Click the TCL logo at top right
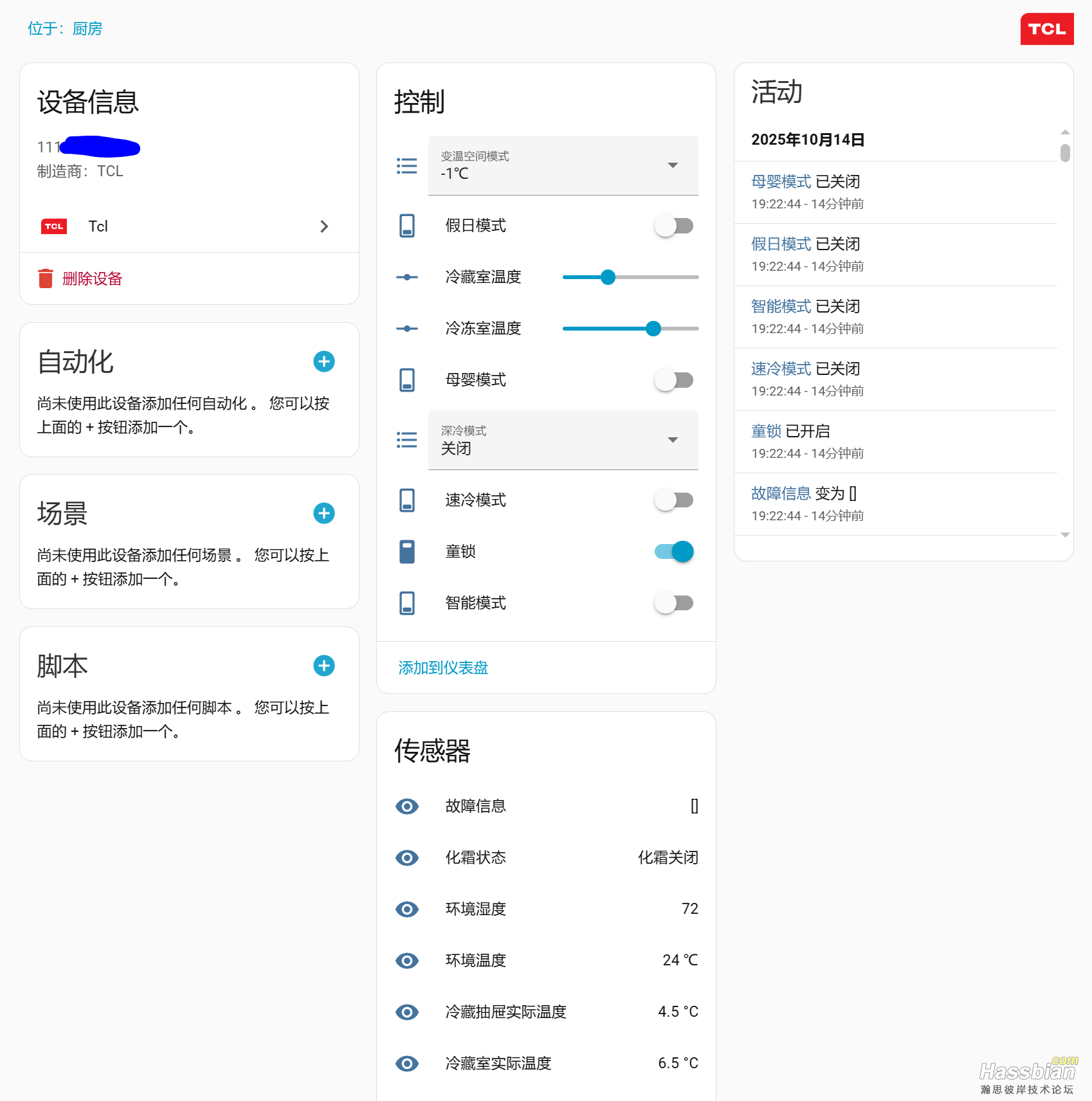Image resolution: width=1092 pixels, height=1101 pixels. (x=1046, y=29)
